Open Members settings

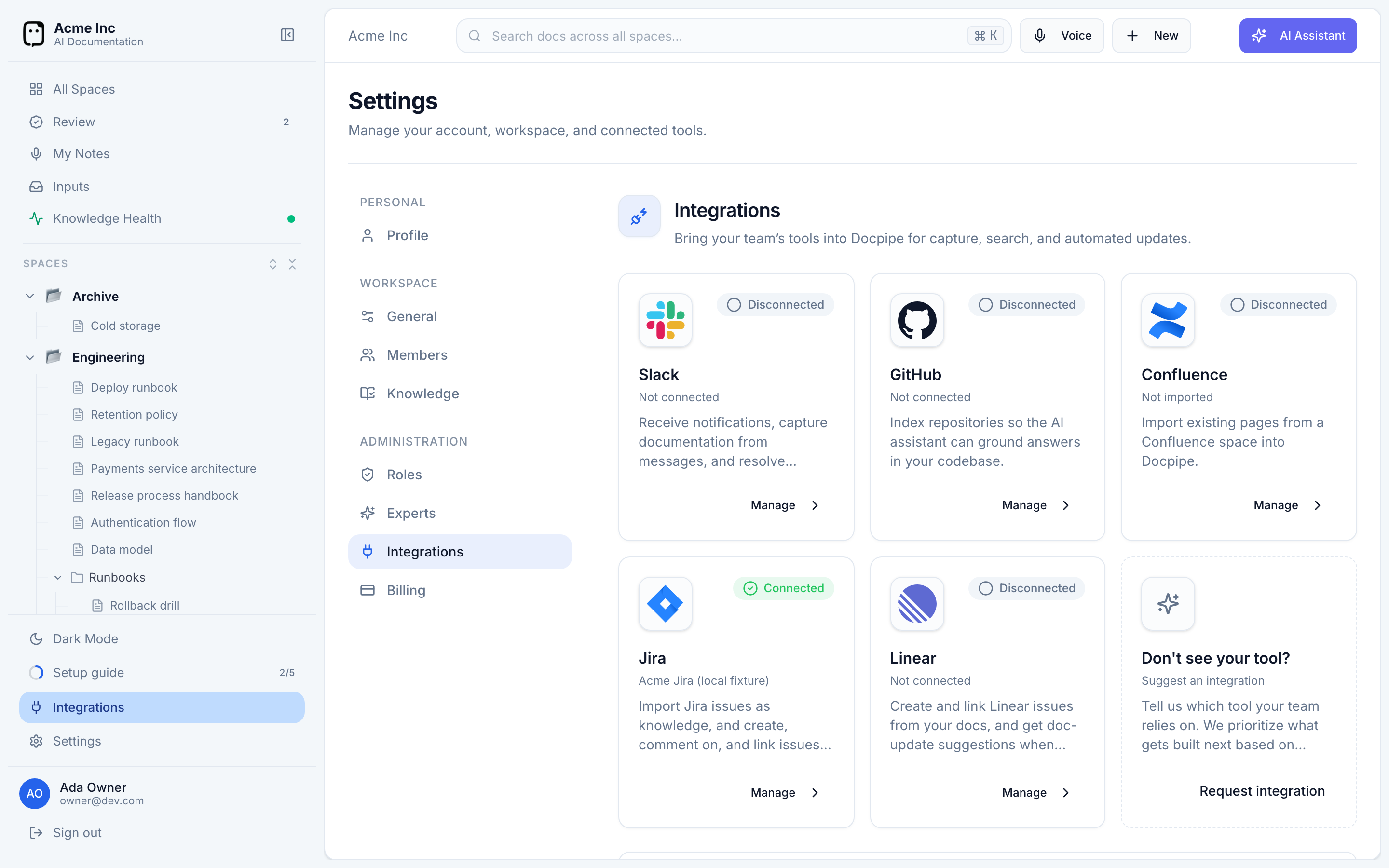[x=460, y=355]
